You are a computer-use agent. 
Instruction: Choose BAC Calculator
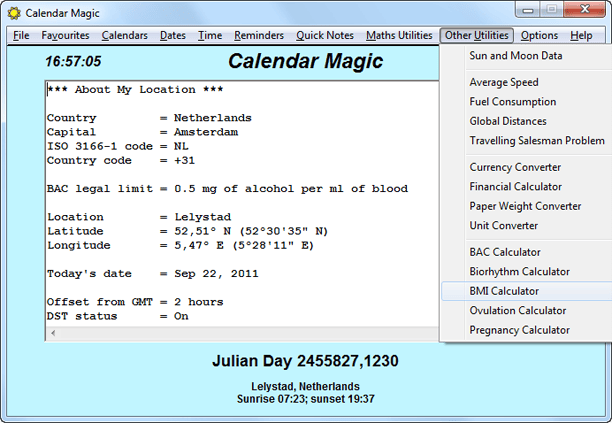point(527,252)
